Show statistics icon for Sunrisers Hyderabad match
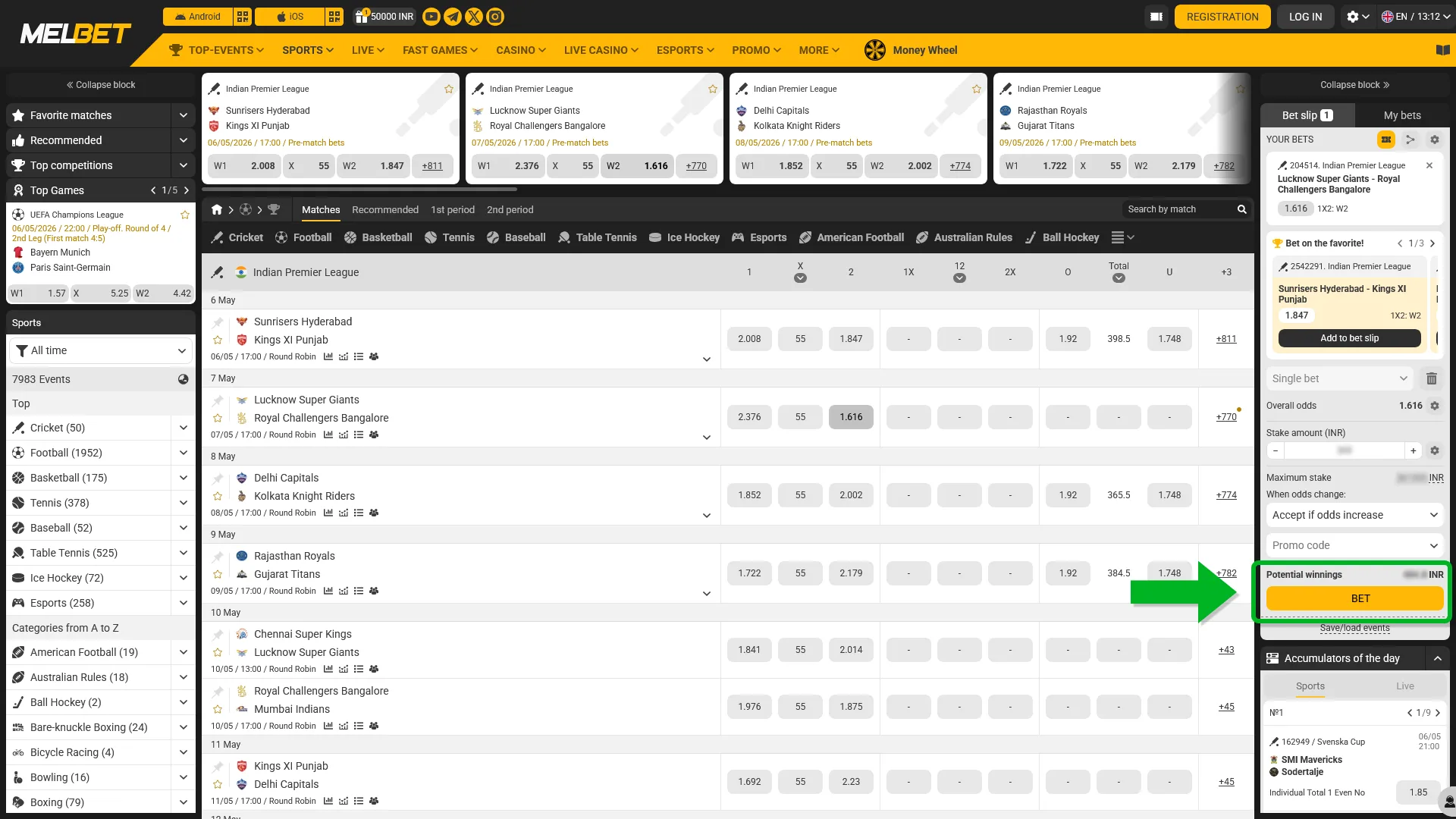 pos(328,356)
